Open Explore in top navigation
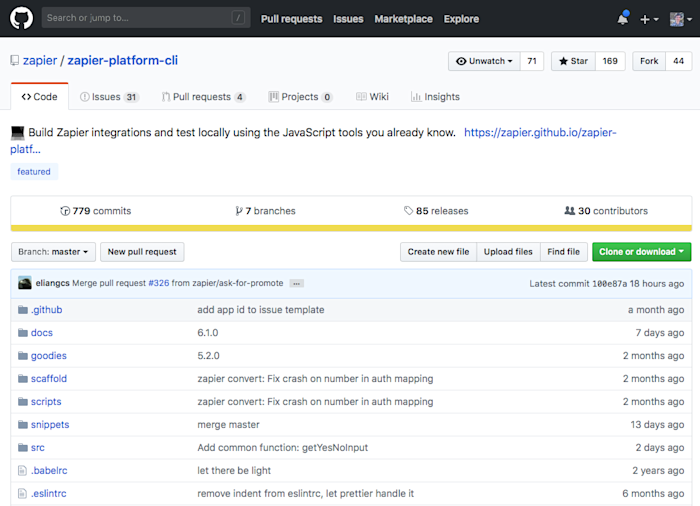 pyautogui.click(x=461, y=19)
